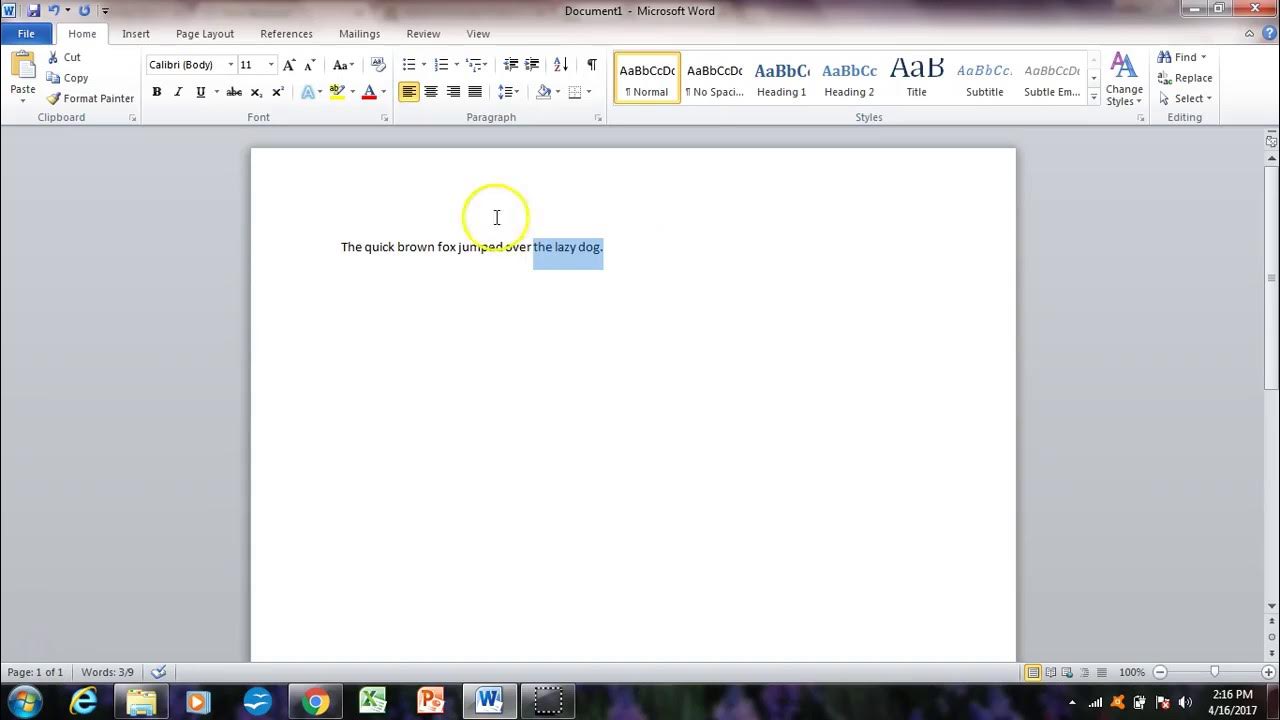Center align the paragraph

(x=431, y=91)
